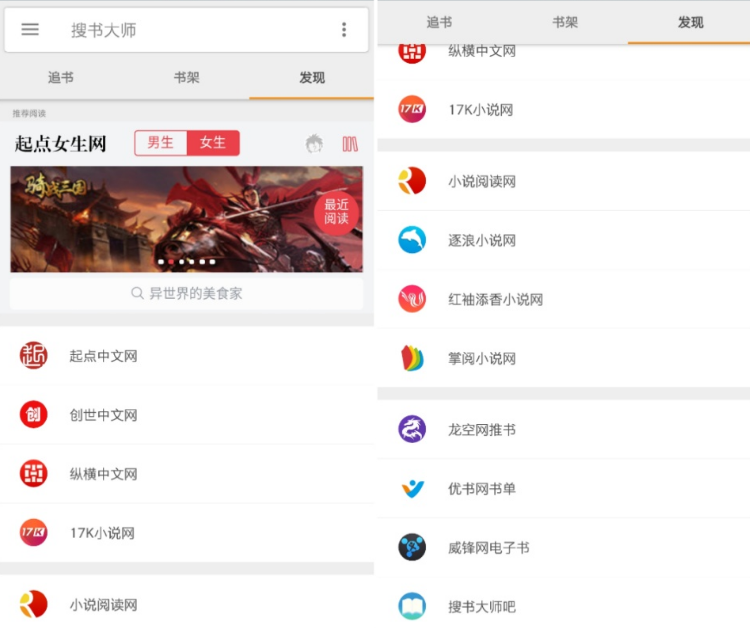Open the three-dot overflow menu
The height and width of the screenshot is (628, 750).
pos(344,30)
